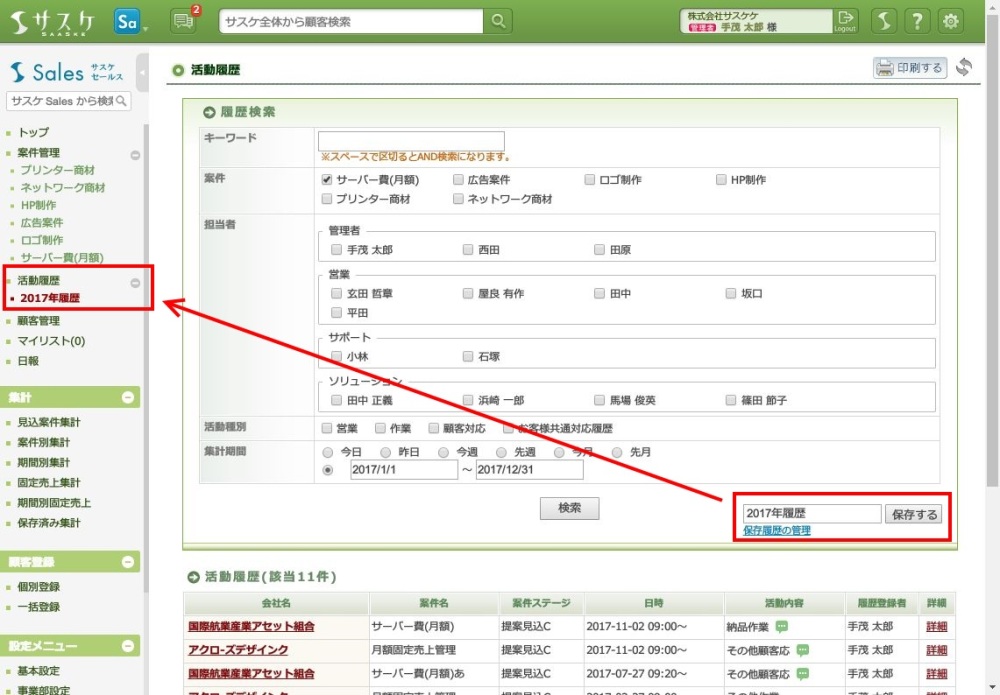Open the help question mark icon
Image resolution: width=1000 pixels, height=695 pixels.
click(917, 21)
